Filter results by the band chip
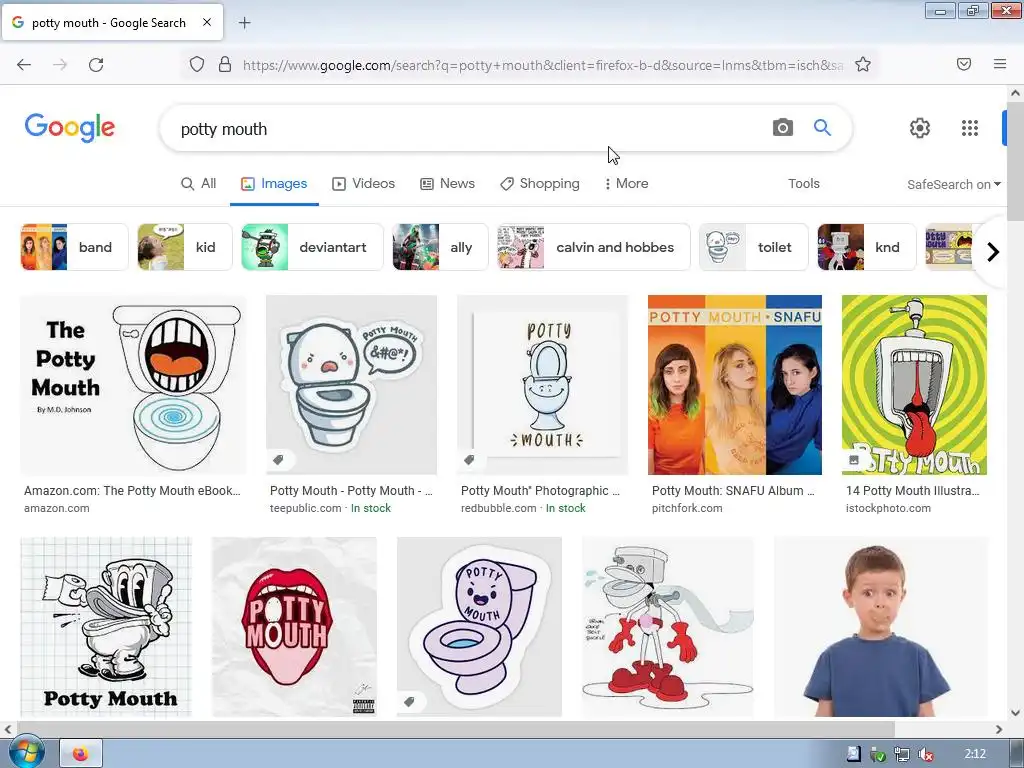 pyautogui.click(x=74, y=247)
